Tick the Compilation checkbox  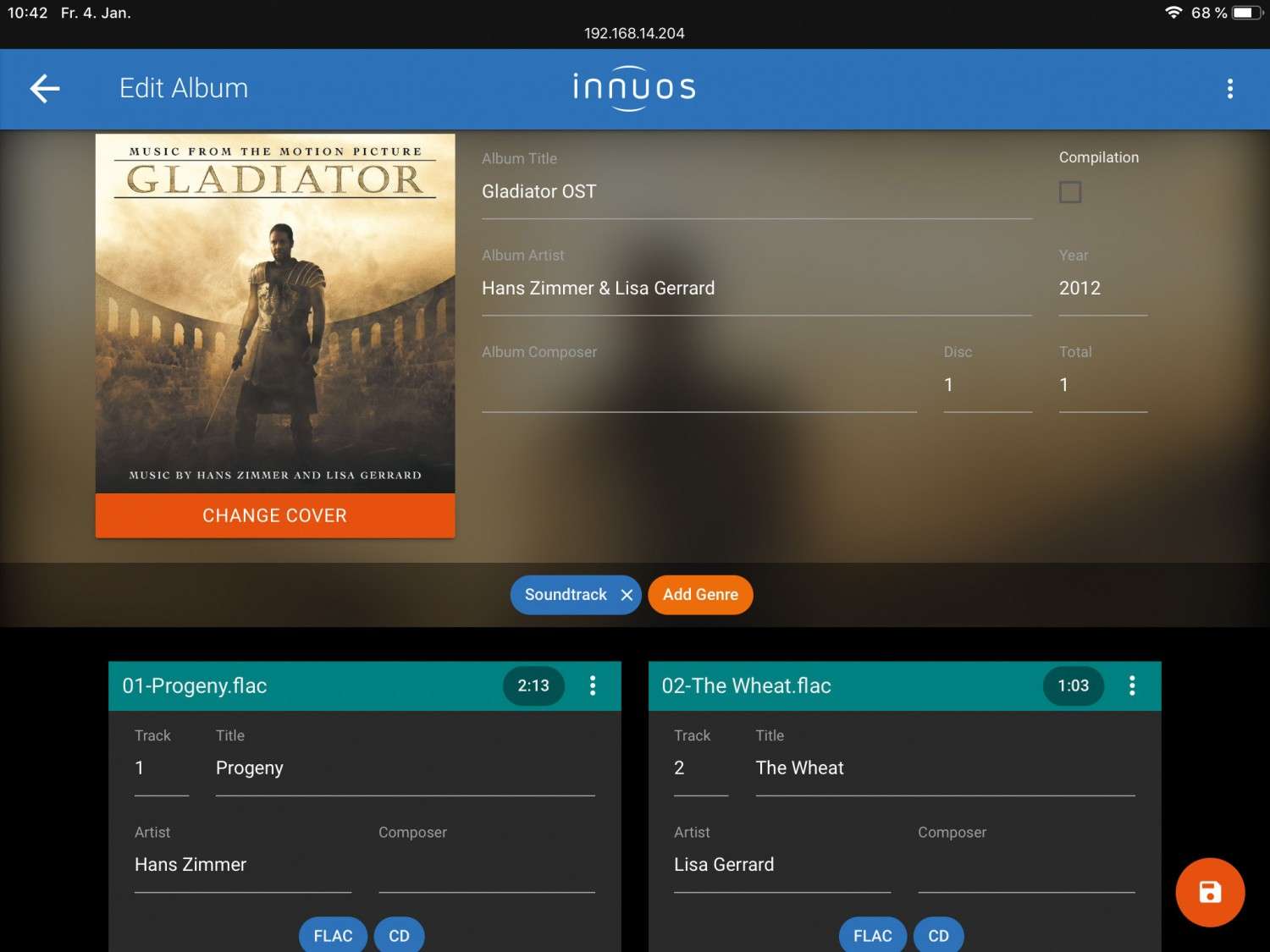point(1070,192)
